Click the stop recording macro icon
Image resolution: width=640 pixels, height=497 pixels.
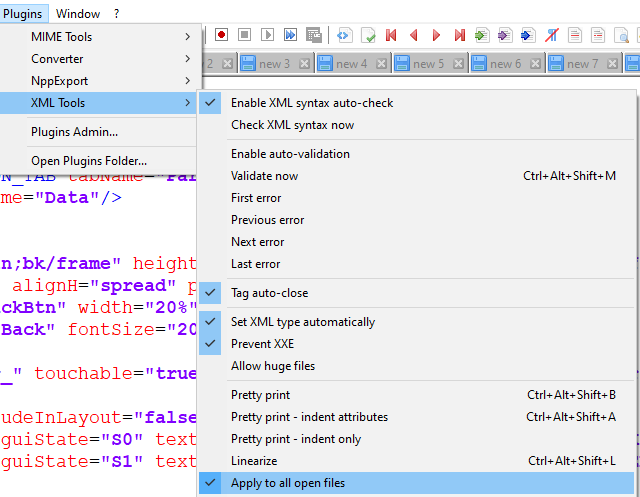click(244, 35)
